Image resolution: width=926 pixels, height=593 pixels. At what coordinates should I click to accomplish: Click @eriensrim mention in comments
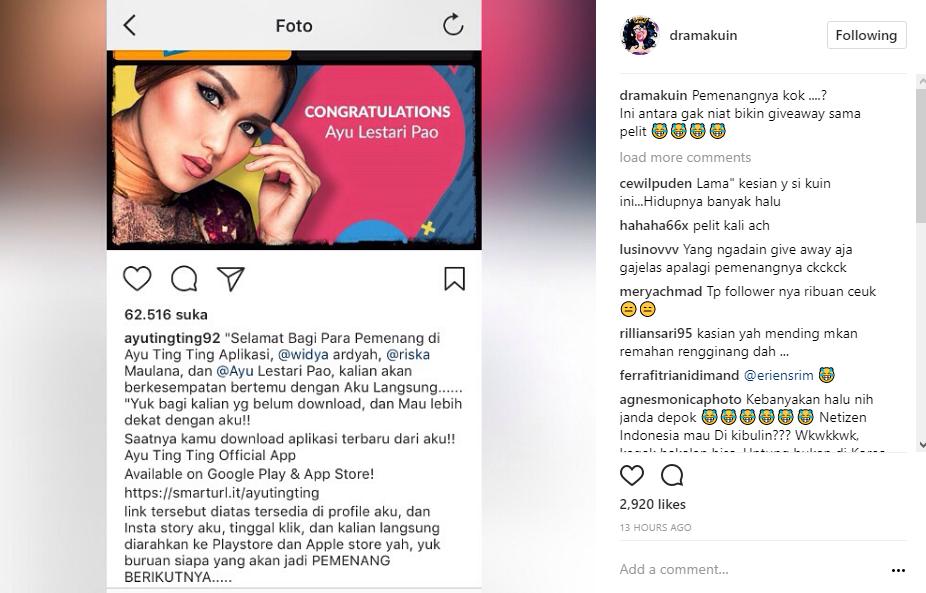point(778,375)
